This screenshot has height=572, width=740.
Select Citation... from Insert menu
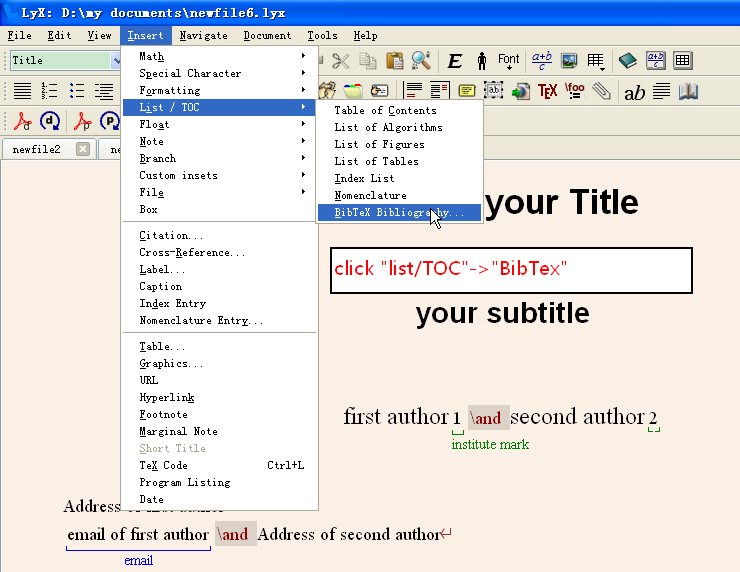click(x=220, y=235)
